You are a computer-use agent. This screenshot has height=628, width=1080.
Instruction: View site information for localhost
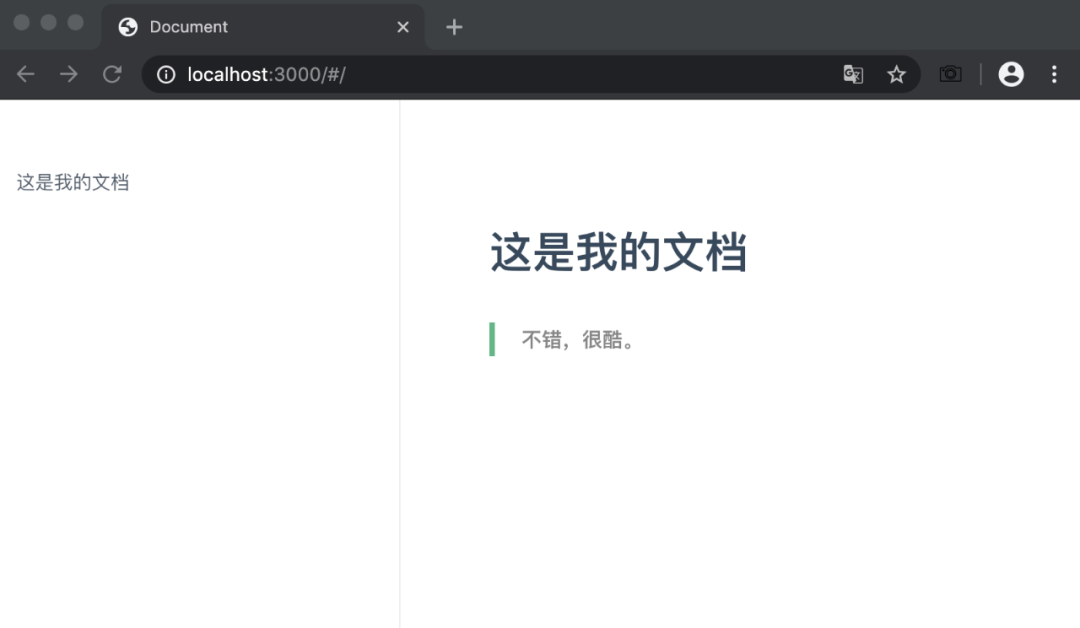pyautogui.click(x=166, y=74)
